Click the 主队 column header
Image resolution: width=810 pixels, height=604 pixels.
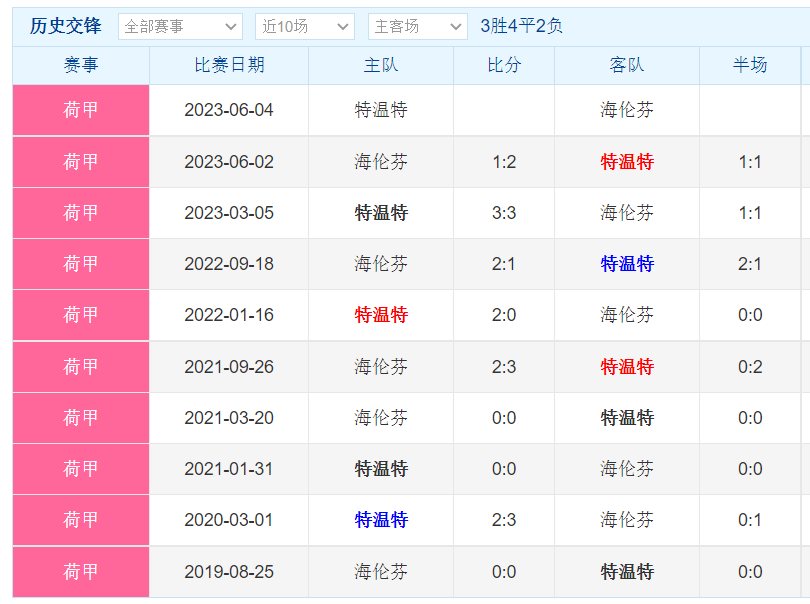381,65
